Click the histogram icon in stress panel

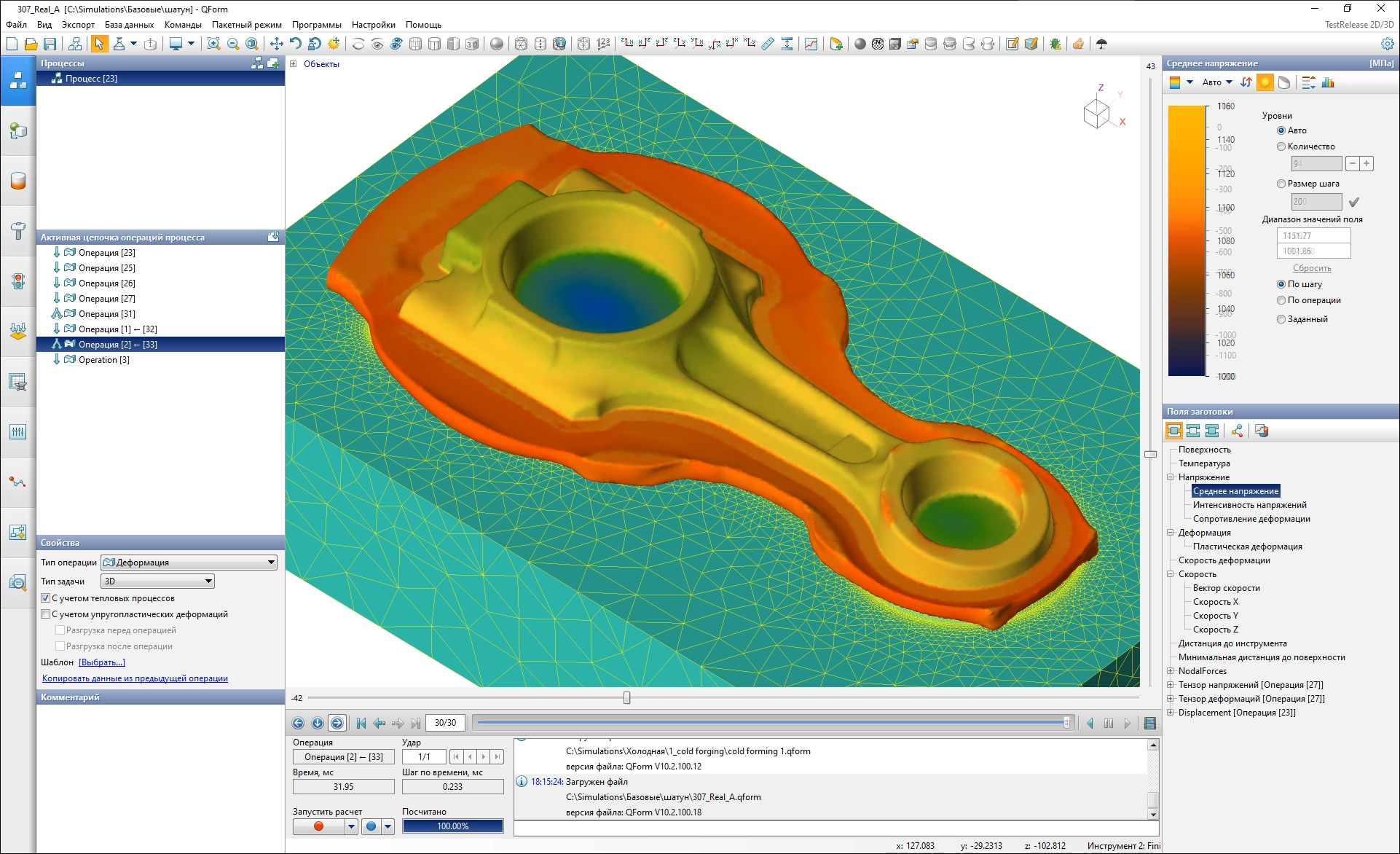(x=1328, y=82)
